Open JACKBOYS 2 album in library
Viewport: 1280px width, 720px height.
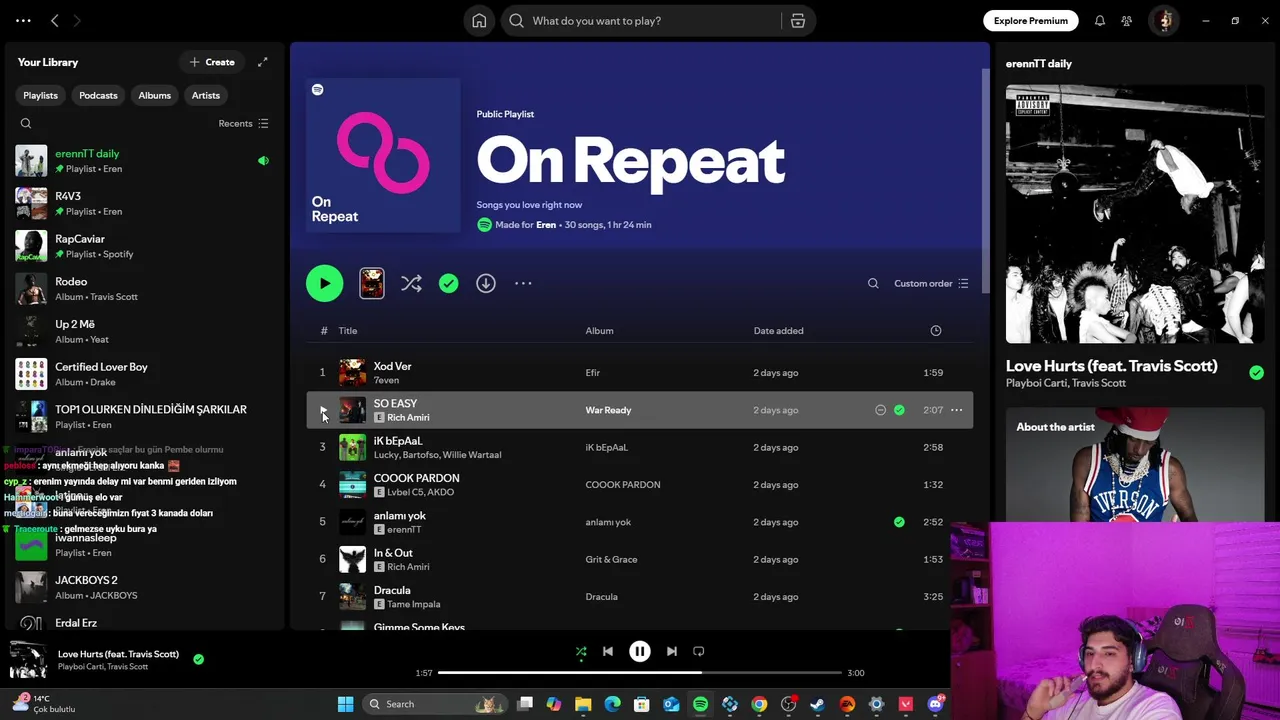point(145,587)
